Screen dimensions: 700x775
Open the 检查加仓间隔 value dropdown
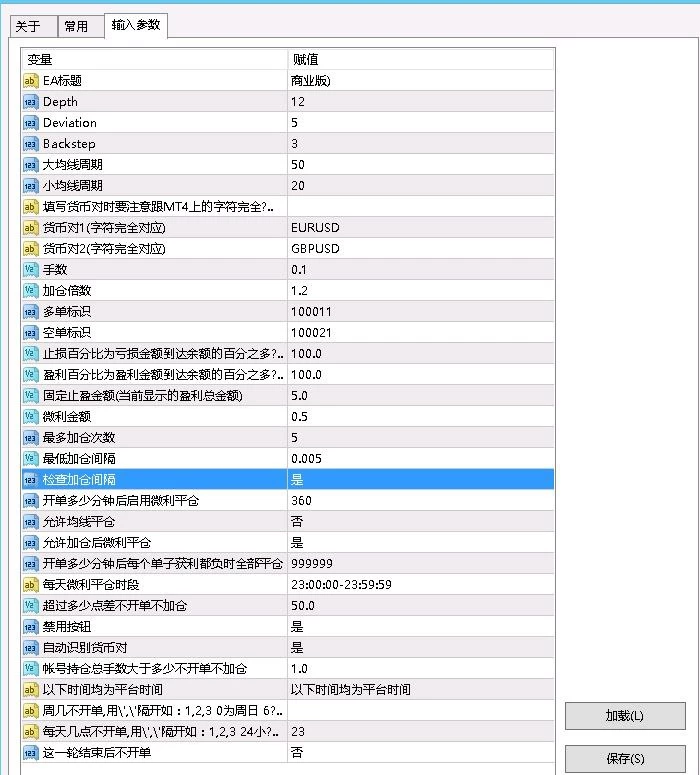420,480
